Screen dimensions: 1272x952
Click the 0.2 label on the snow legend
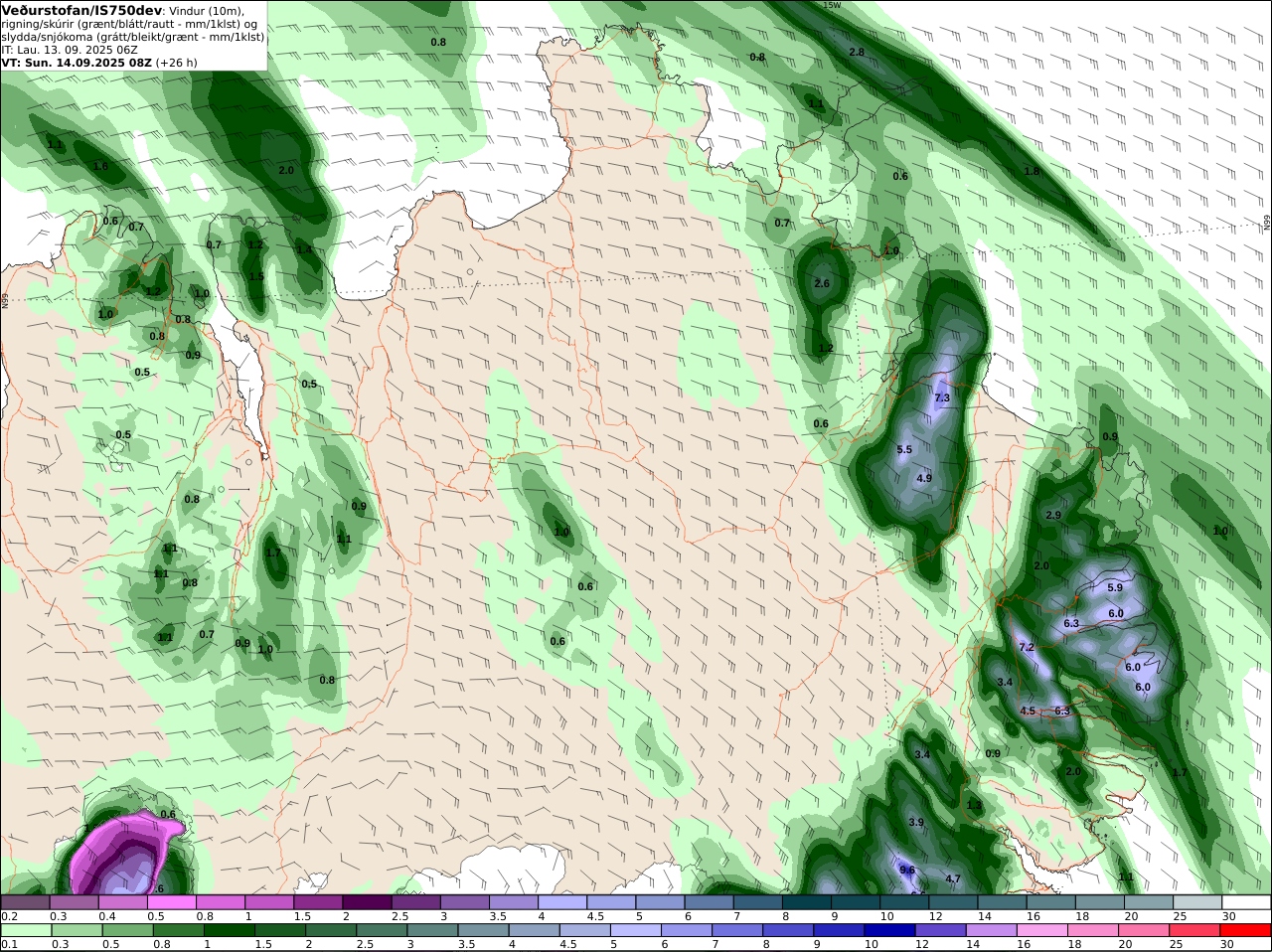[8, 916]
